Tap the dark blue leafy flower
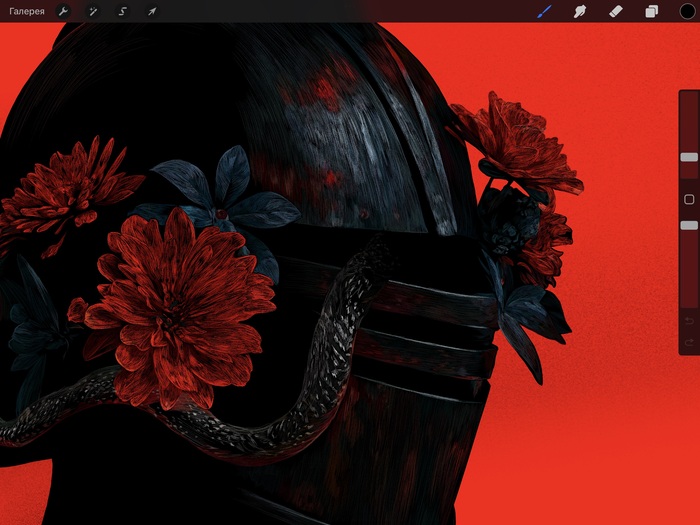The width and height of the screenshot is (700, 525). tap(225, 200)
